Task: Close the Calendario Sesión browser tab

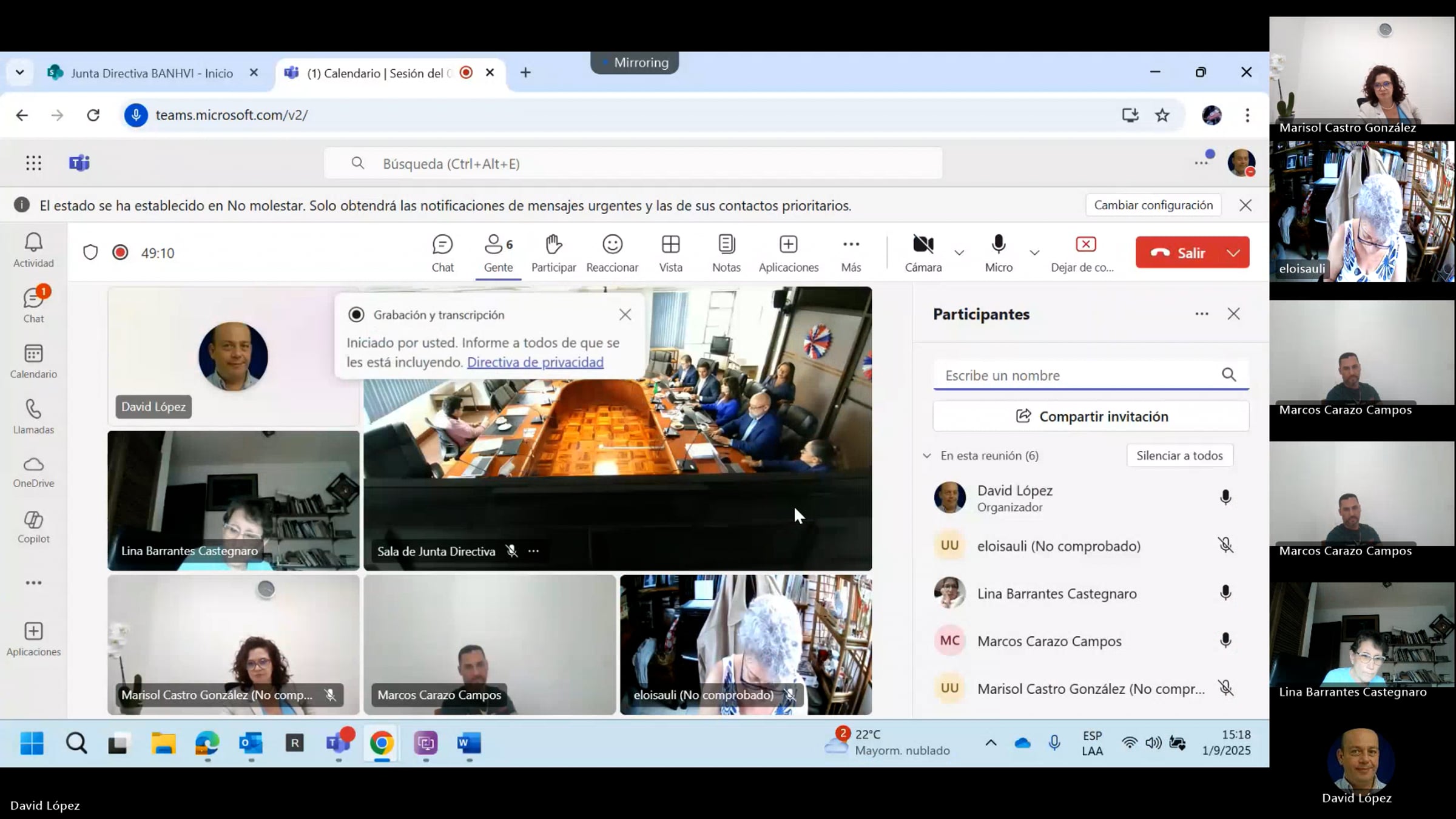Action: pyautogui.click(x=490, y=73)
